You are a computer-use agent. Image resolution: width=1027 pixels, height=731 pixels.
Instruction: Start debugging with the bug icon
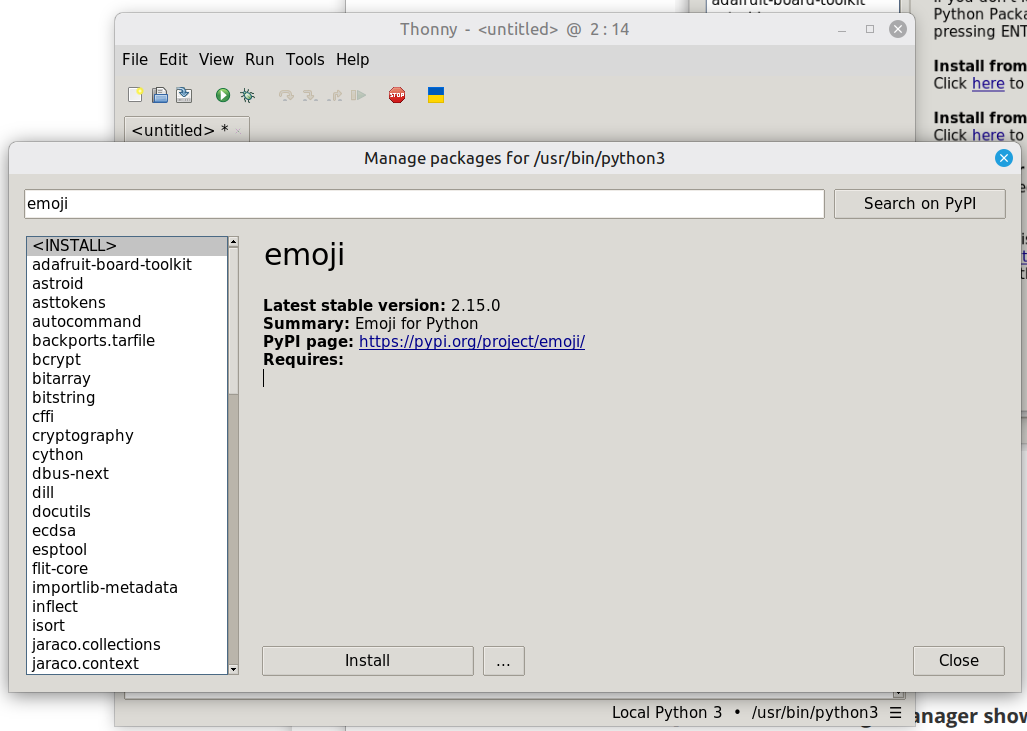click(x=247, y=95)
